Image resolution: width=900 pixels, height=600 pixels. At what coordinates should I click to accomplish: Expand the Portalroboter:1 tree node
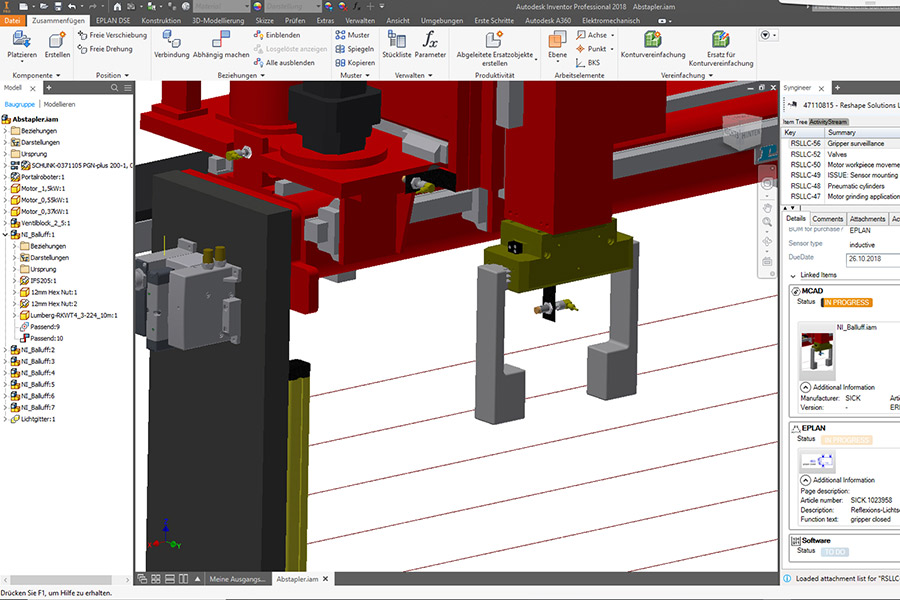(x=5, y=177)
